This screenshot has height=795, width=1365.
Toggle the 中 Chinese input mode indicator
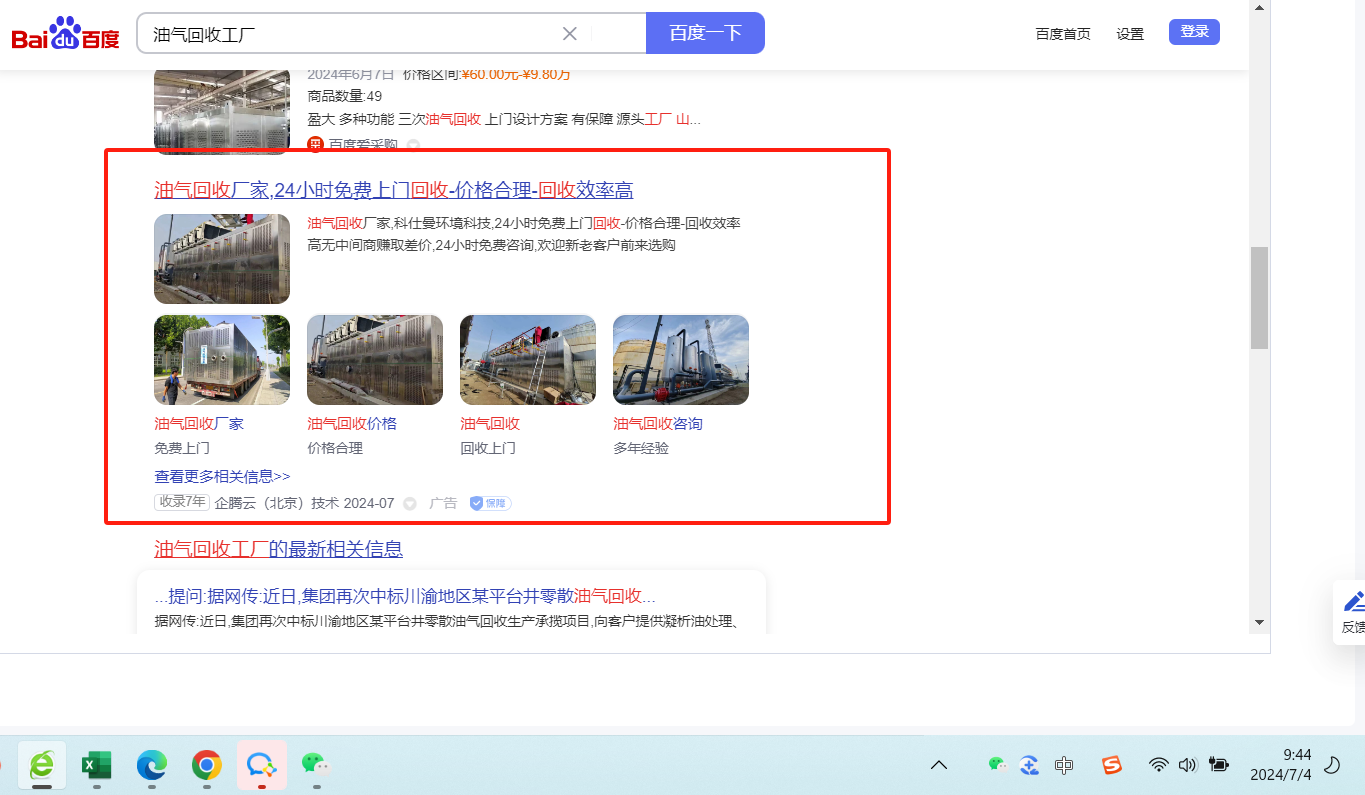pos(1064,765)
